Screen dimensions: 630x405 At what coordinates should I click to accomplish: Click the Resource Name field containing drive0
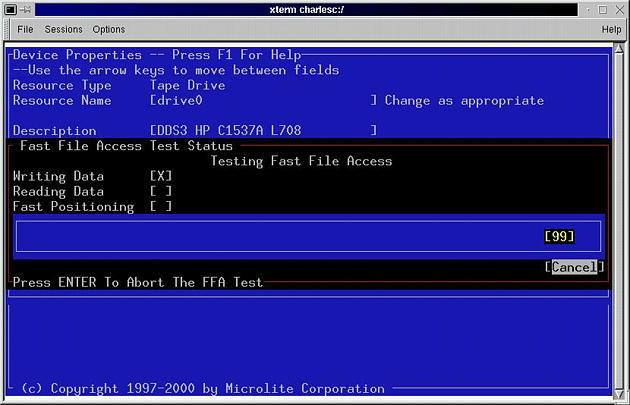point(264,100)
